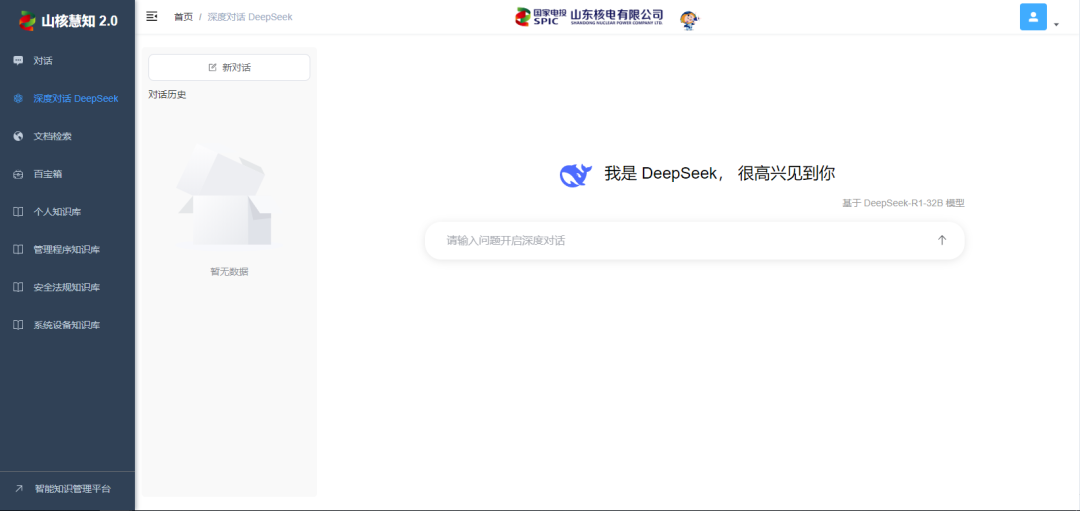Click the SPIC 国家电投 logo in header
The image size is (1080, 511).
541,17
